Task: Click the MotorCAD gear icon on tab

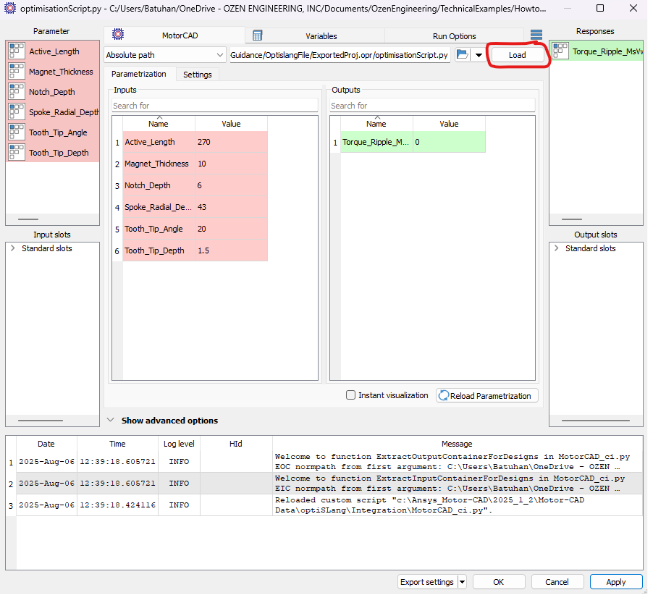Action: tap(118, 35)
